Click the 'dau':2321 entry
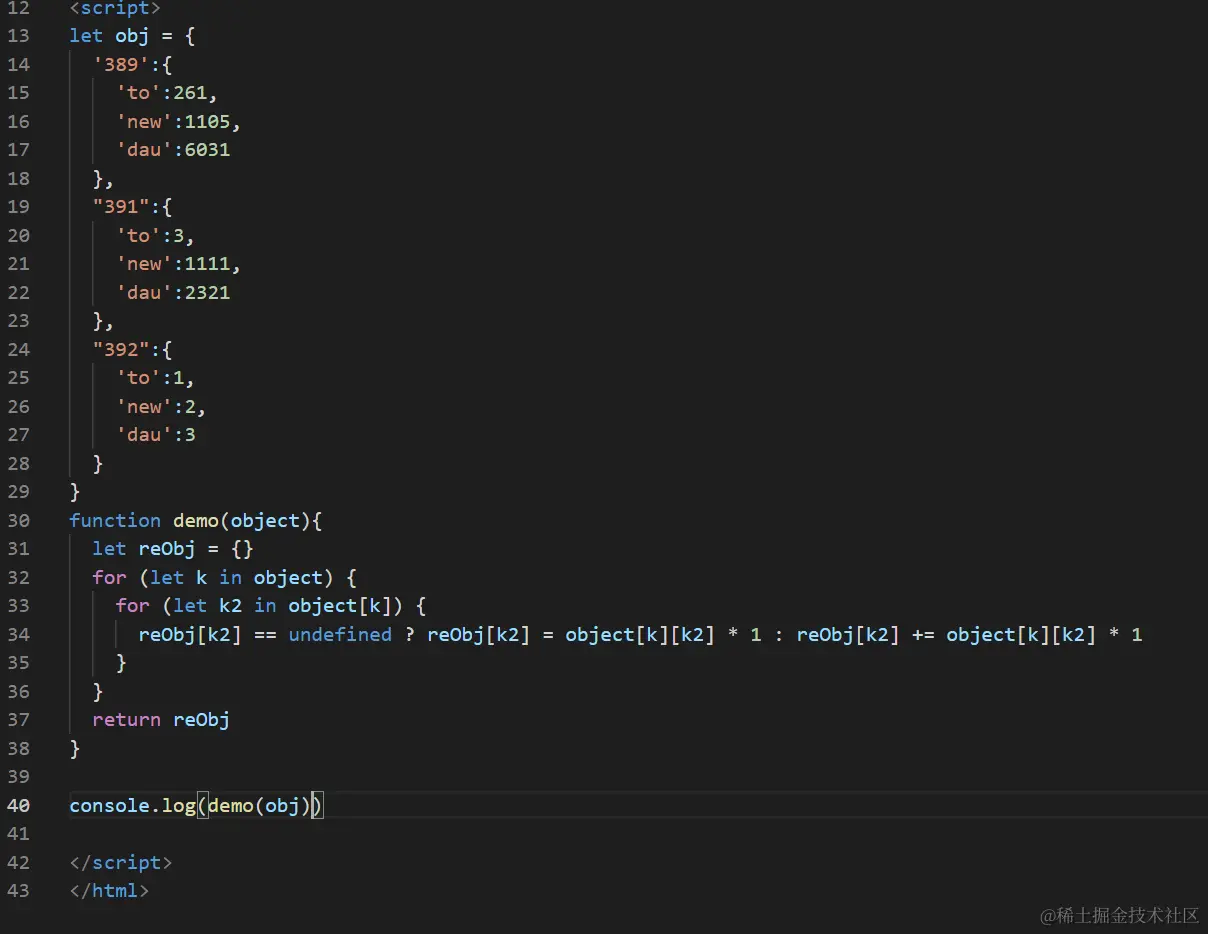The width and height of the screenshot is (1208, 934). pos(173,292)
